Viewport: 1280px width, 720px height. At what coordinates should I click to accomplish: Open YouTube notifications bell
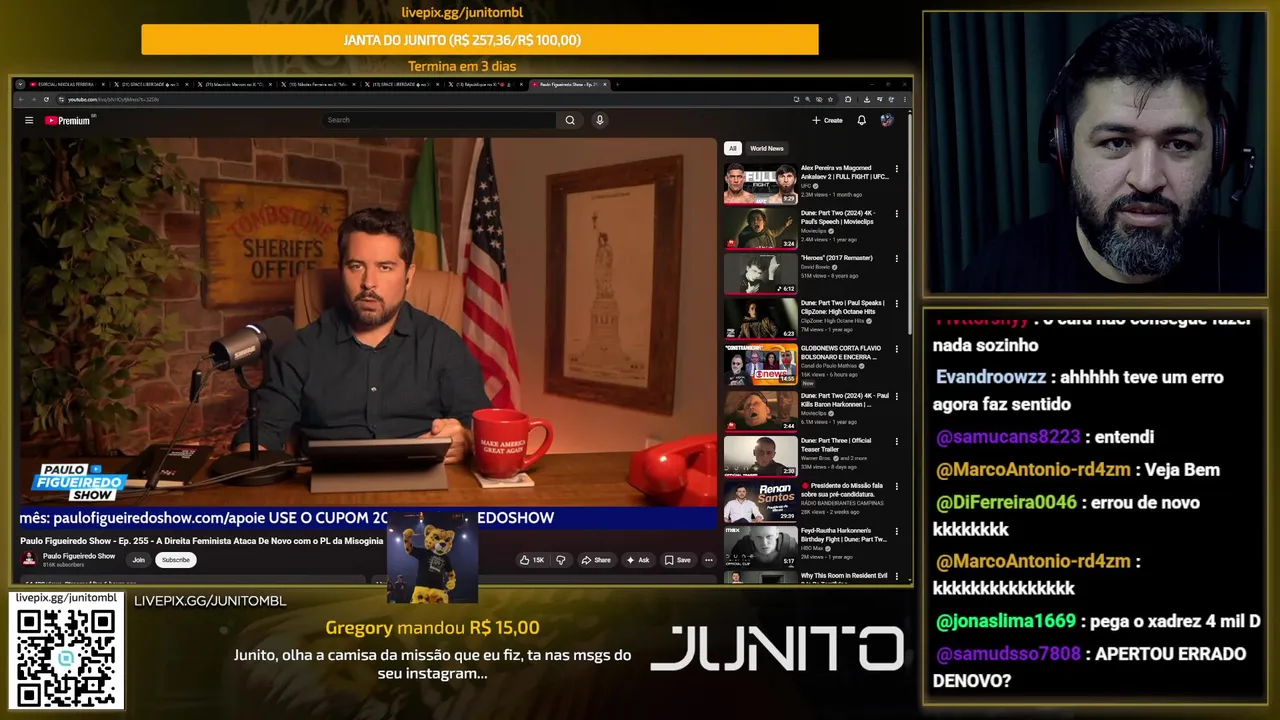tap(861, 120)
